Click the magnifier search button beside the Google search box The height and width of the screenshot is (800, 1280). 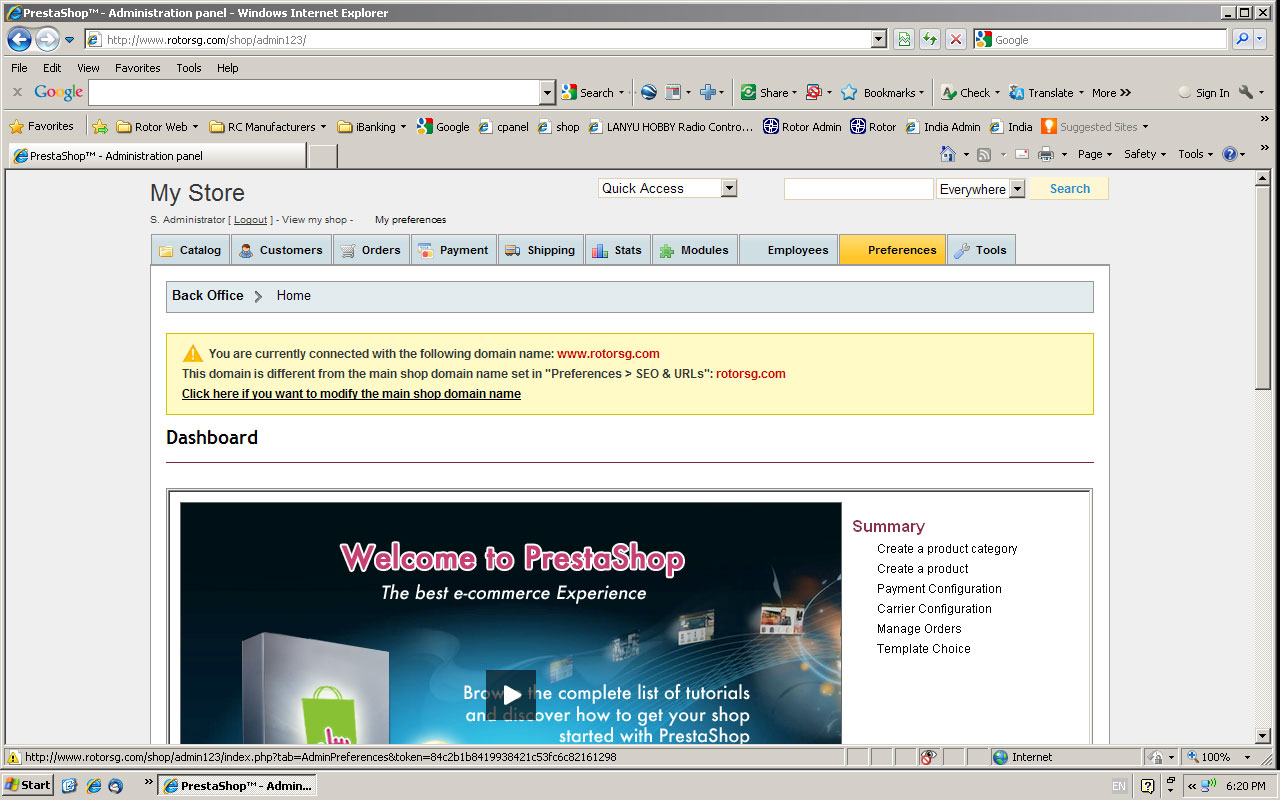[x=1241, y=40]
